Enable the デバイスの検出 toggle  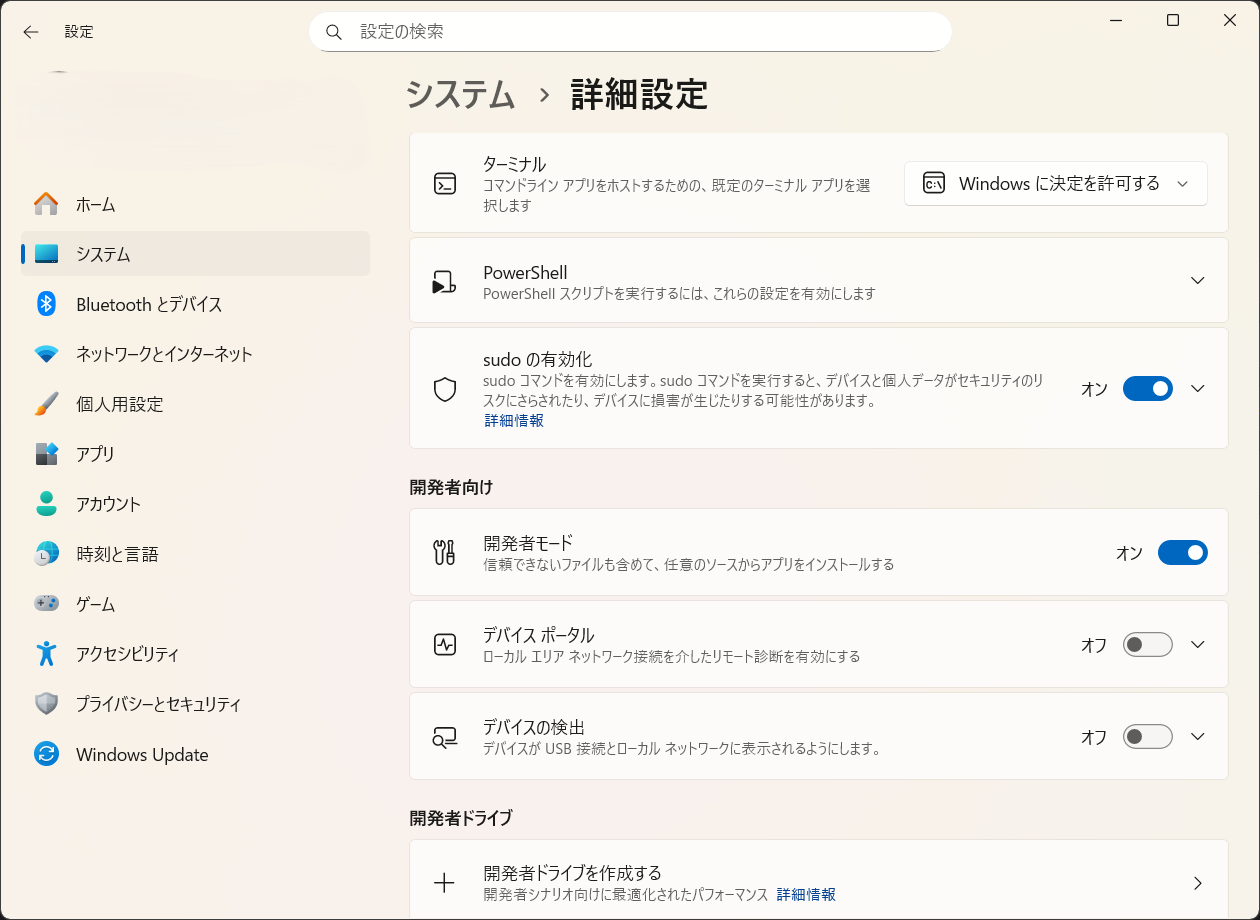click(1148, 737)
